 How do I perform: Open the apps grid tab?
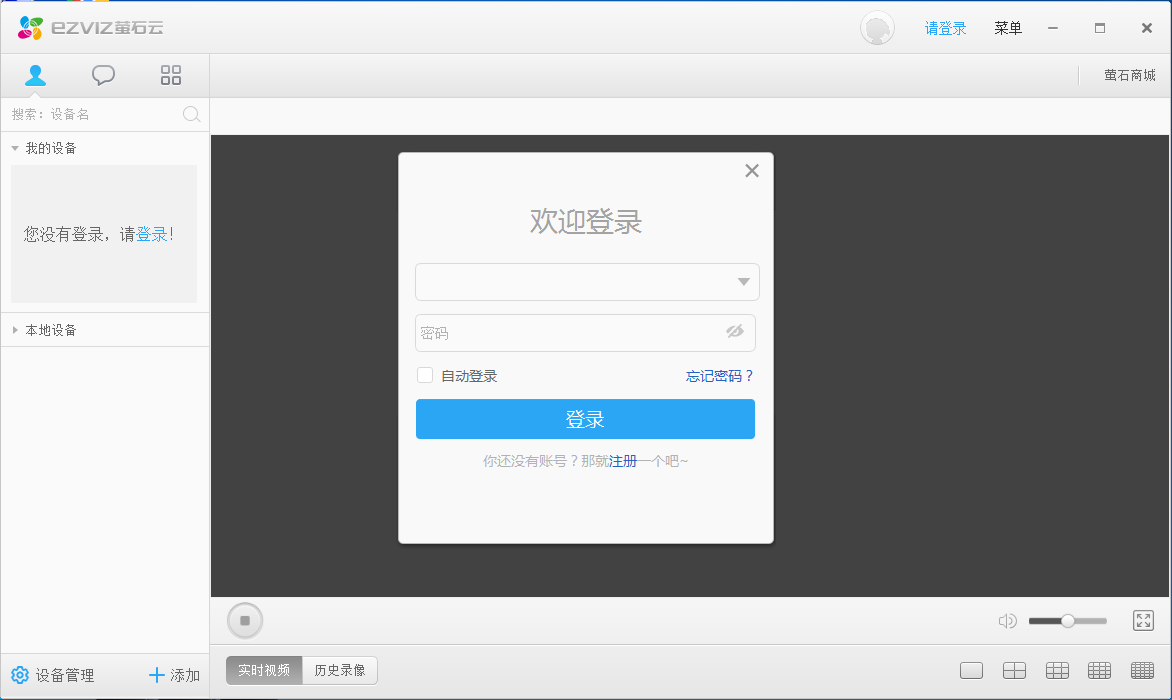(x=171, y=75)
